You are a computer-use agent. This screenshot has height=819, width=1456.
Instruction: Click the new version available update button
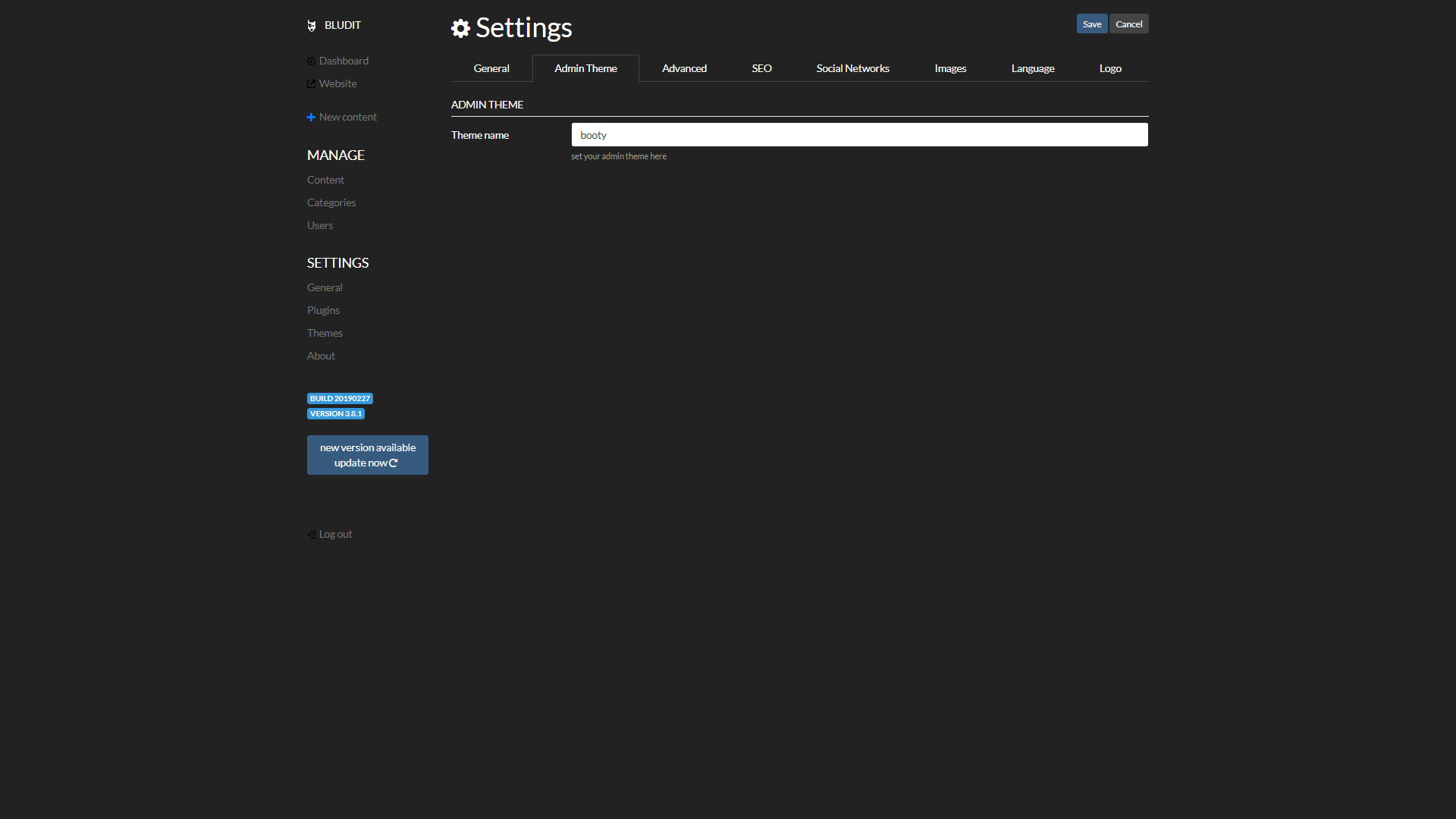coord(367,455)
